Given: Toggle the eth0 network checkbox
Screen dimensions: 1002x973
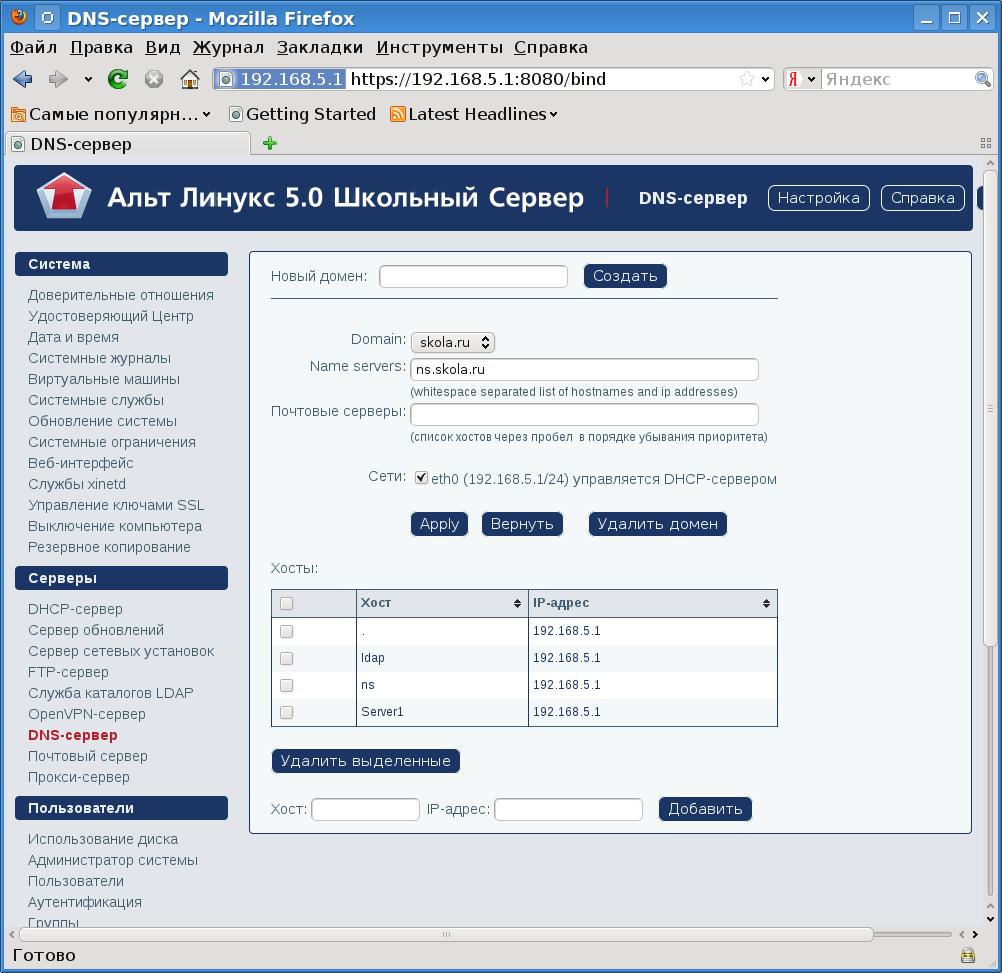Looking at the screenshot, I should [421, 478].
